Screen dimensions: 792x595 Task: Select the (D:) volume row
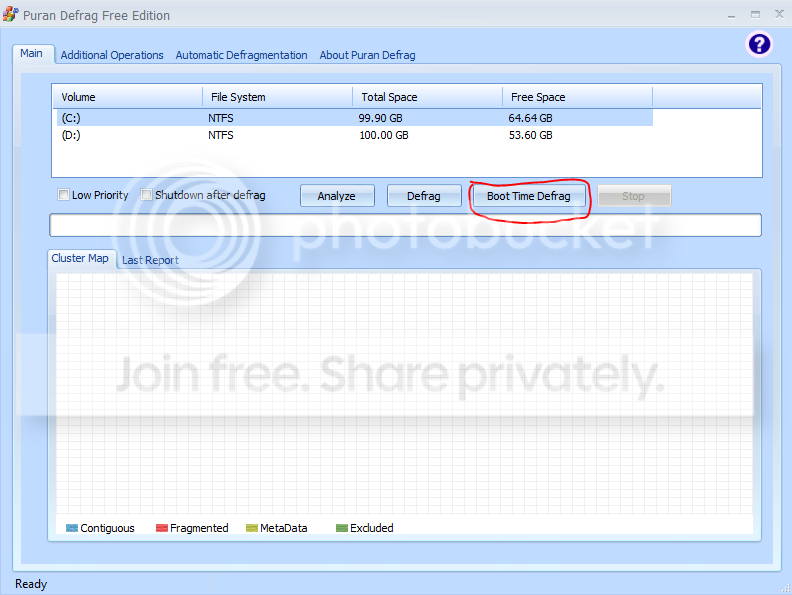tap(353, 135)
